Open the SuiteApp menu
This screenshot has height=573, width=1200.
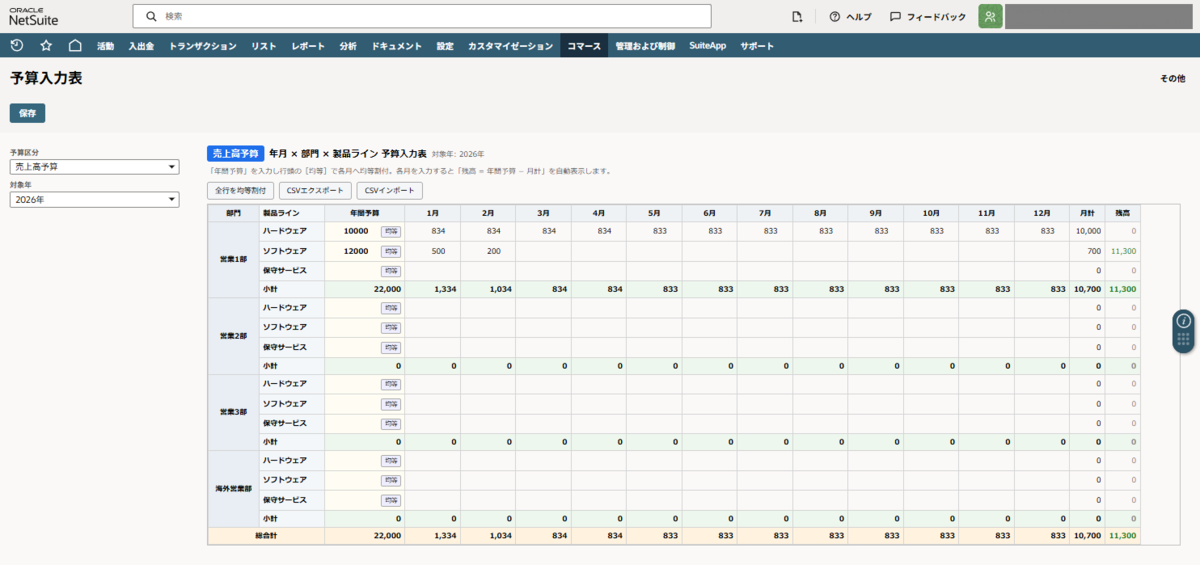[707, 46]
